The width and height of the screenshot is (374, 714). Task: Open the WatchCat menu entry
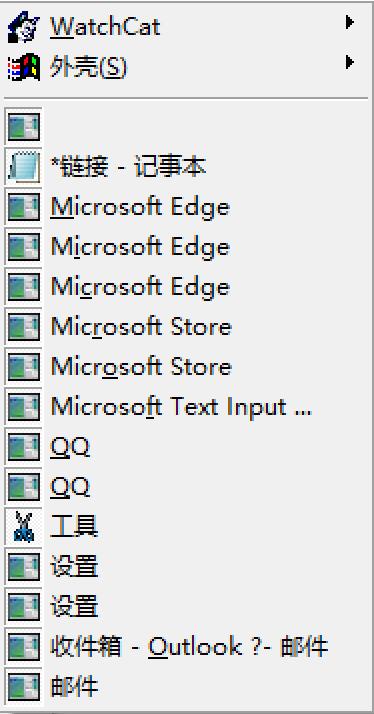pos(187,28)
